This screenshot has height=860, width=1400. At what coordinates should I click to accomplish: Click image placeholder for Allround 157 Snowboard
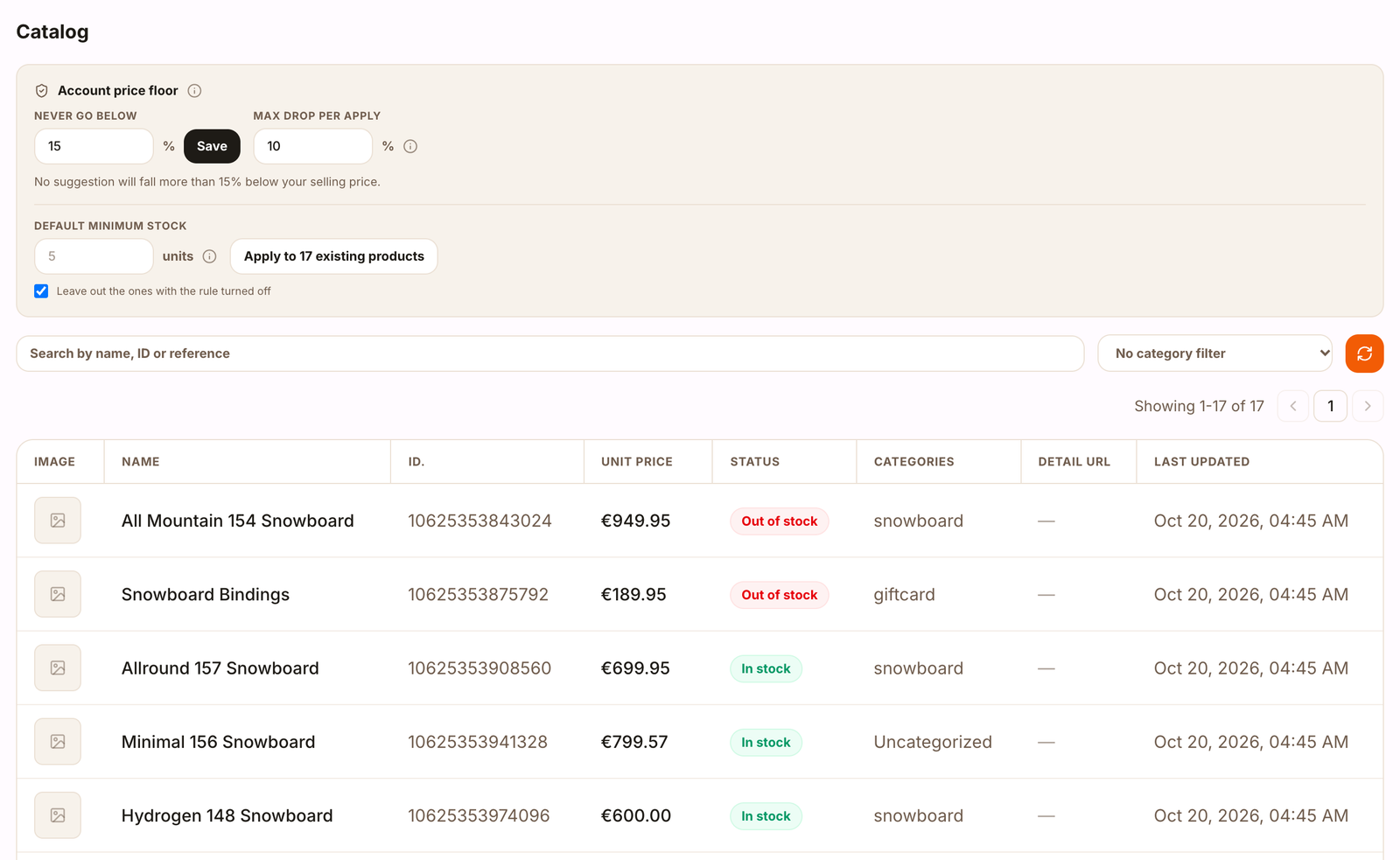pyautogui.click(x=58, y=668)
